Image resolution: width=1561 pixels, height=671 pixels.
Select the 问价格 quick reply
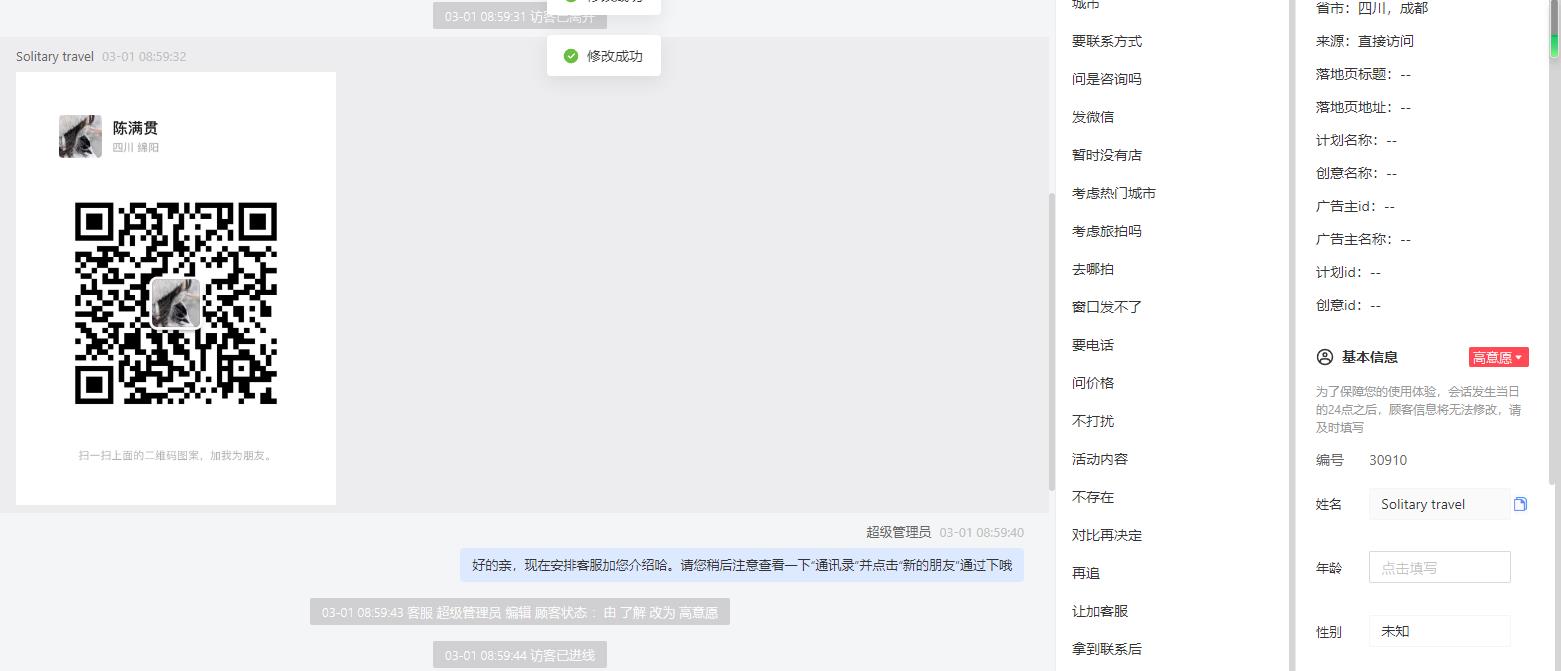coord(1093,383)
